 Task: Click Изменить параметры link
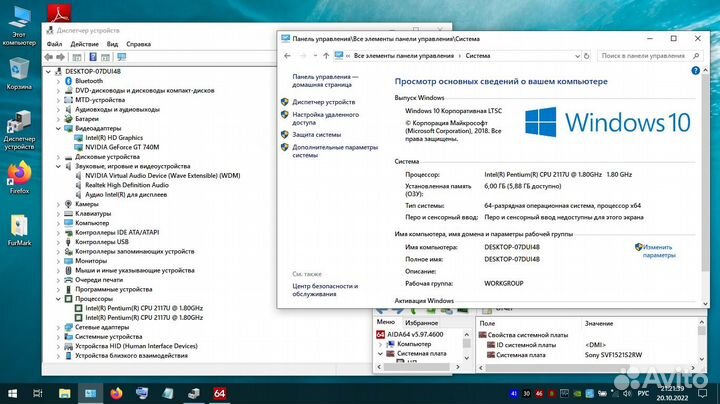pos(658,251)
